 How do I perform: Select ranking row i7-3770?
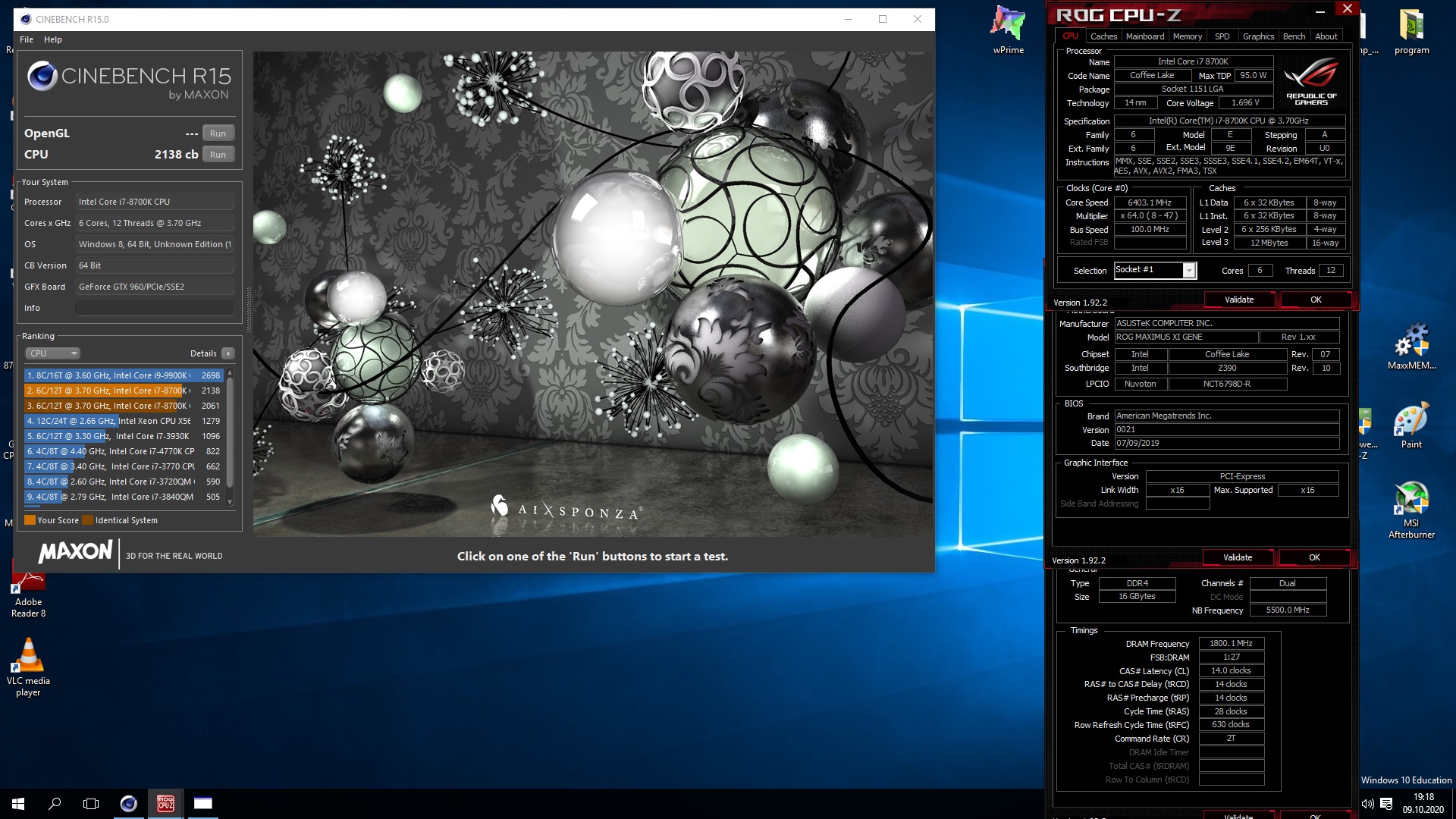coord(123,466)
